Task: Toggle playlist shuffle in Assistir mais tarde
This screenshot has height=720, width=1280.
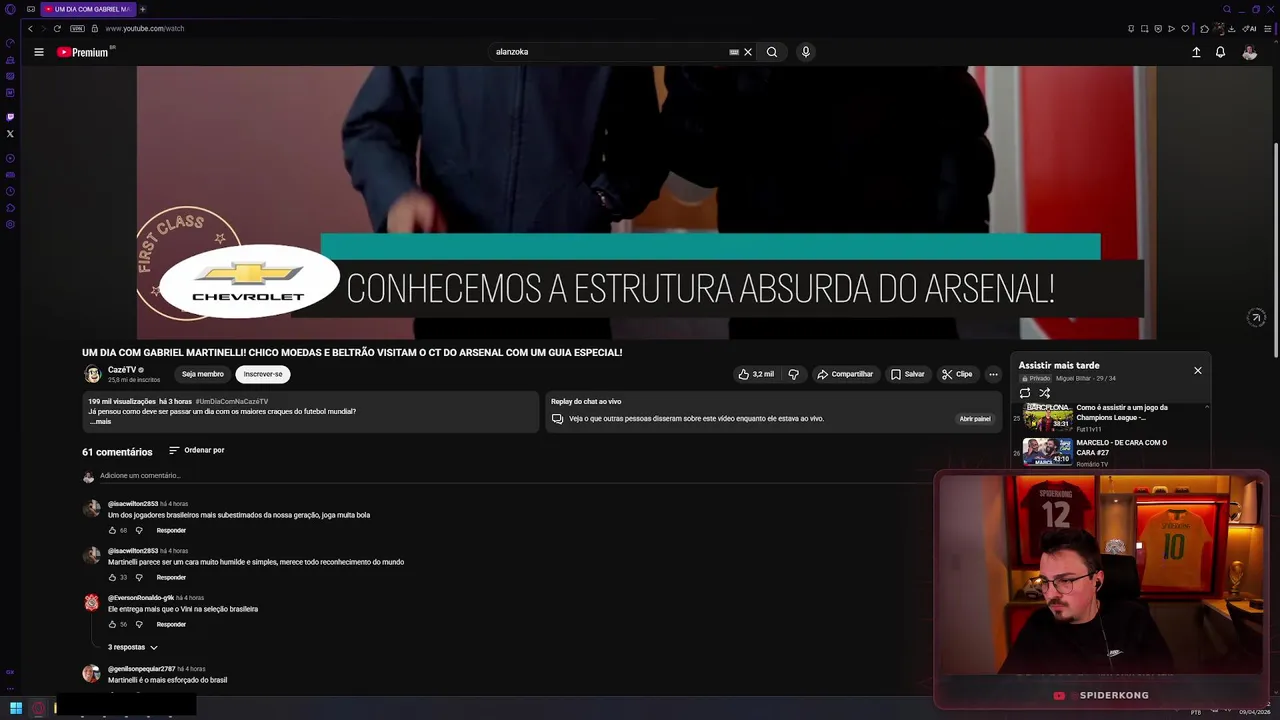Action: click(1045, 393)
